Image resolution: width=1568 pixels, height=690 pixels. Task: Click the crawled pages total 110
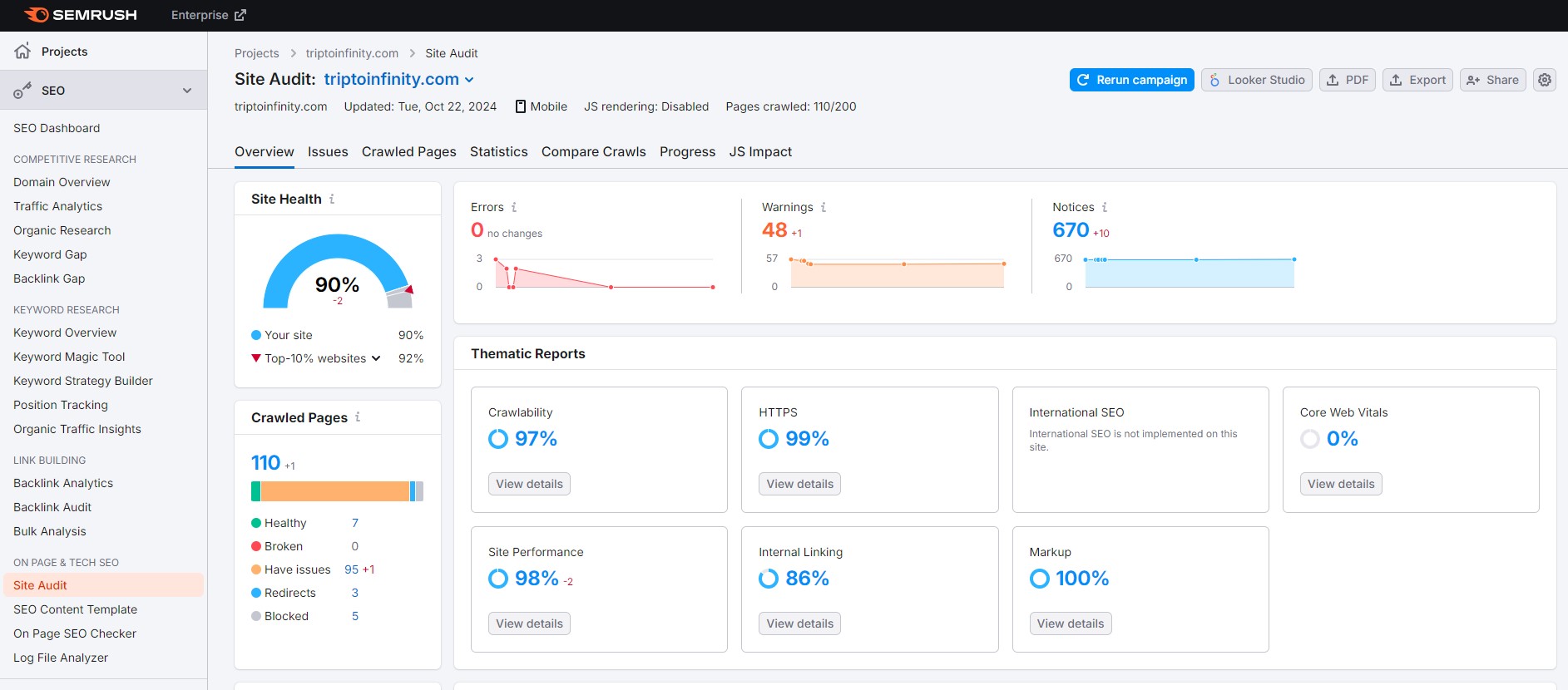(x=266, y=462)
